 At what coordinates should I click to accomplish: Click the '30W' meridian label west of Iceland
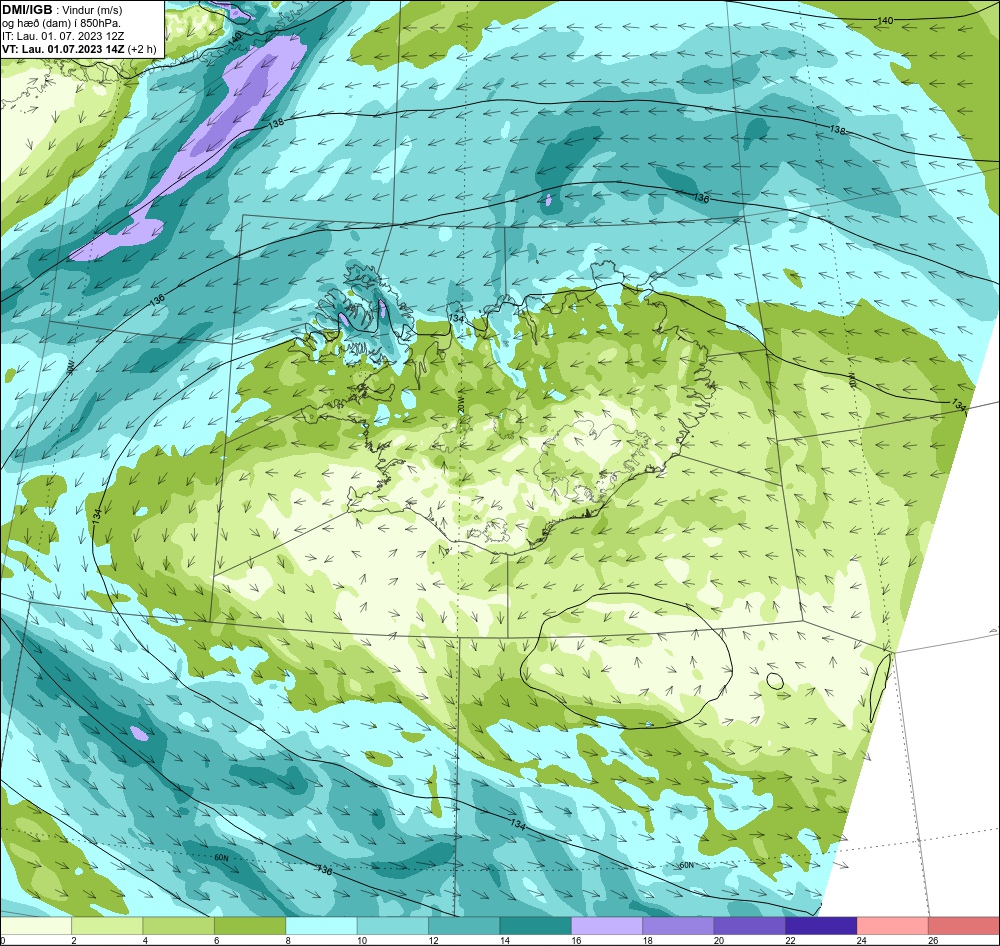70,366
